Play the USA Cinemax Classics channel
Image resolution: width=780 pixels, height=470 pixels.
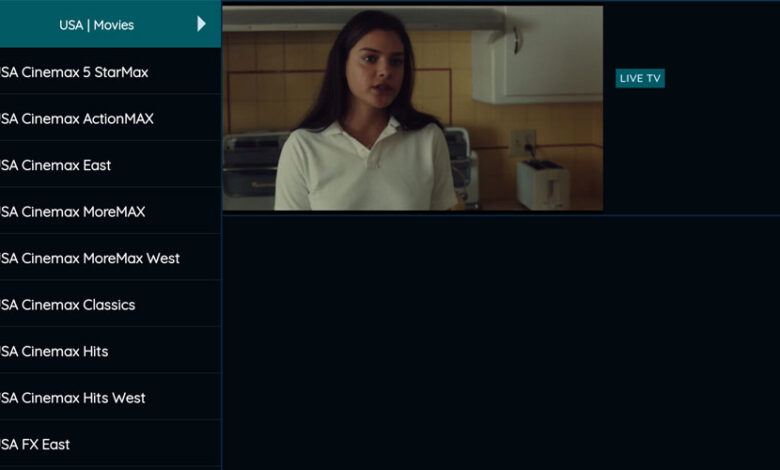110,305
